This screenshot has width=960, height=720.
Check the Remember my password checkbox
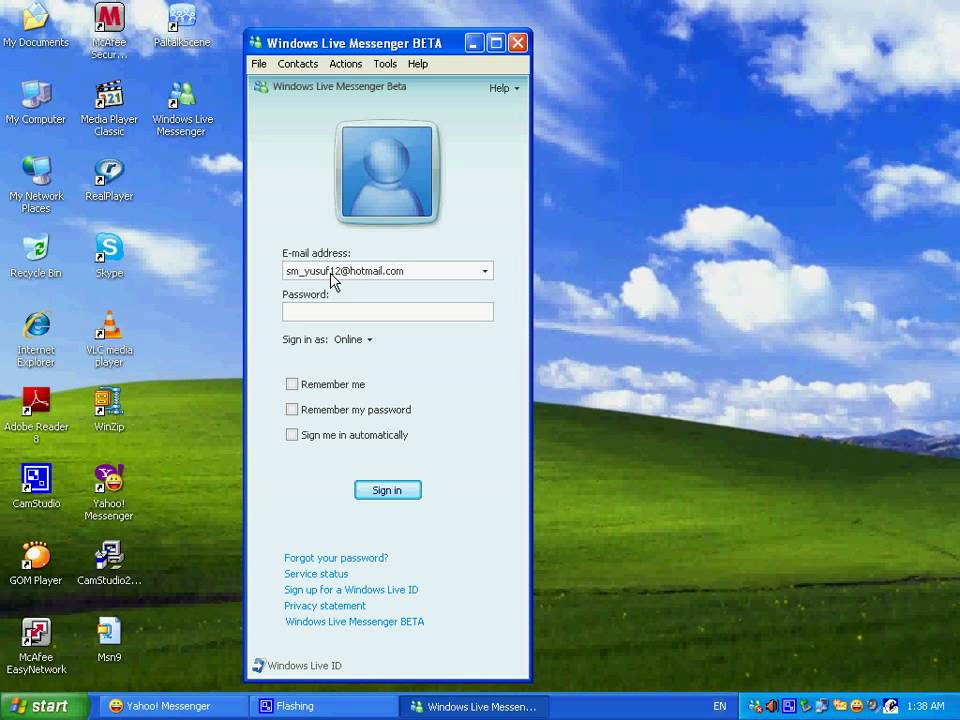click(x=292, y=409)
